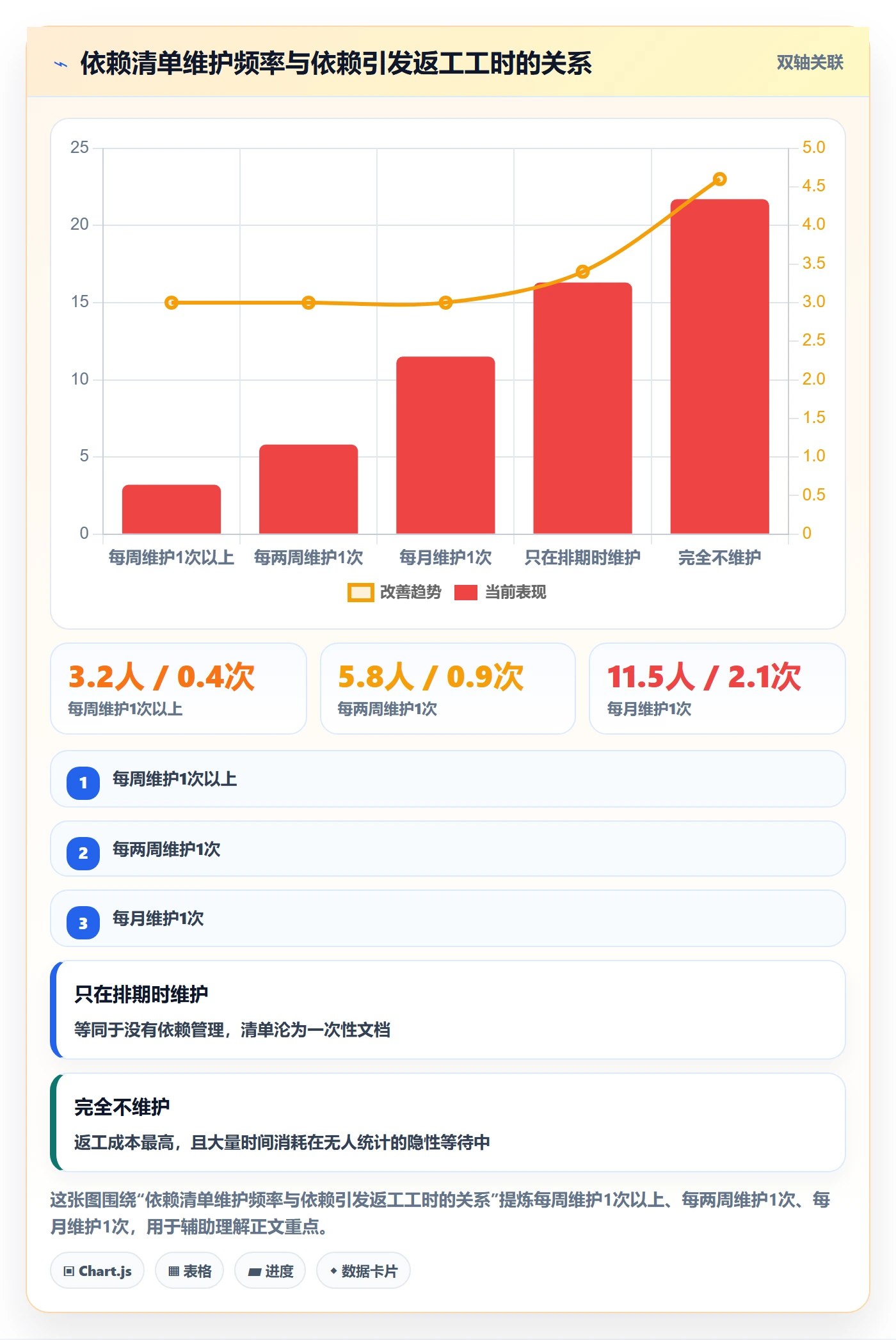Screen dimensions: 896x1340
Task: Select list row 每周维护1次以上
Action: coord(448,779)
